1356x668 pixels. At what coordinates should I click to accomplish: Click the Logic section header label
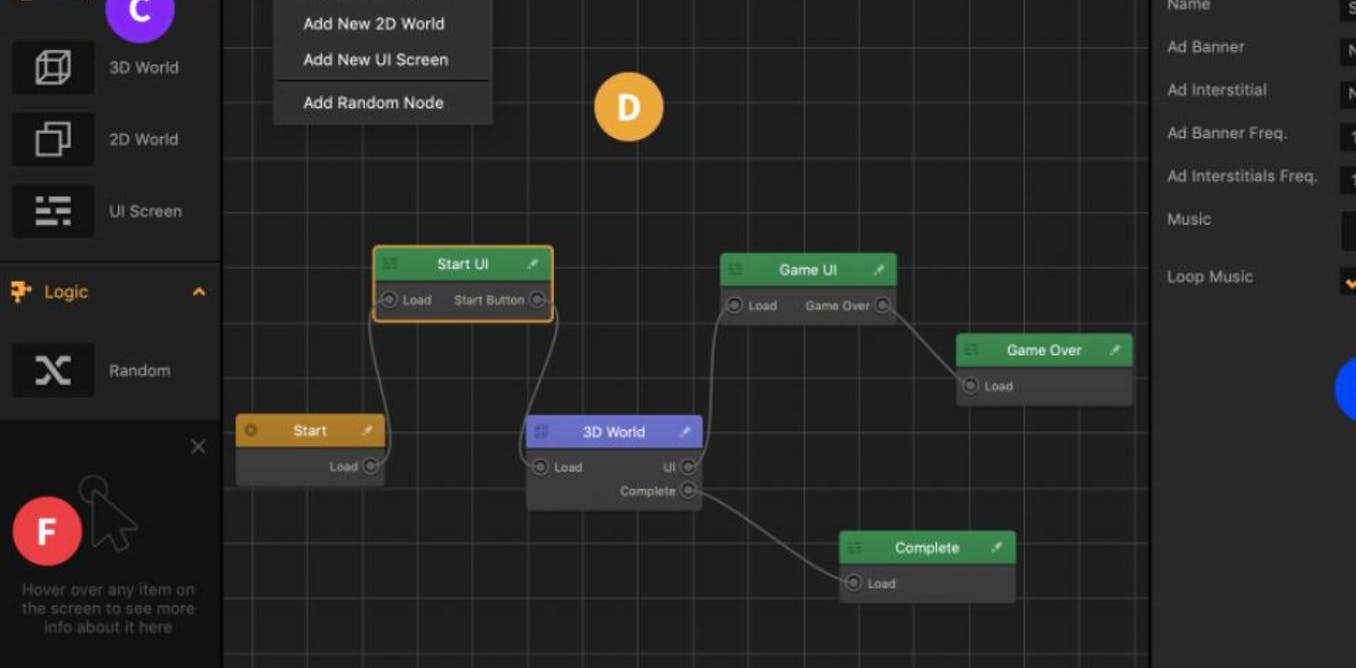pyautogui.click(x=66, y=292)
